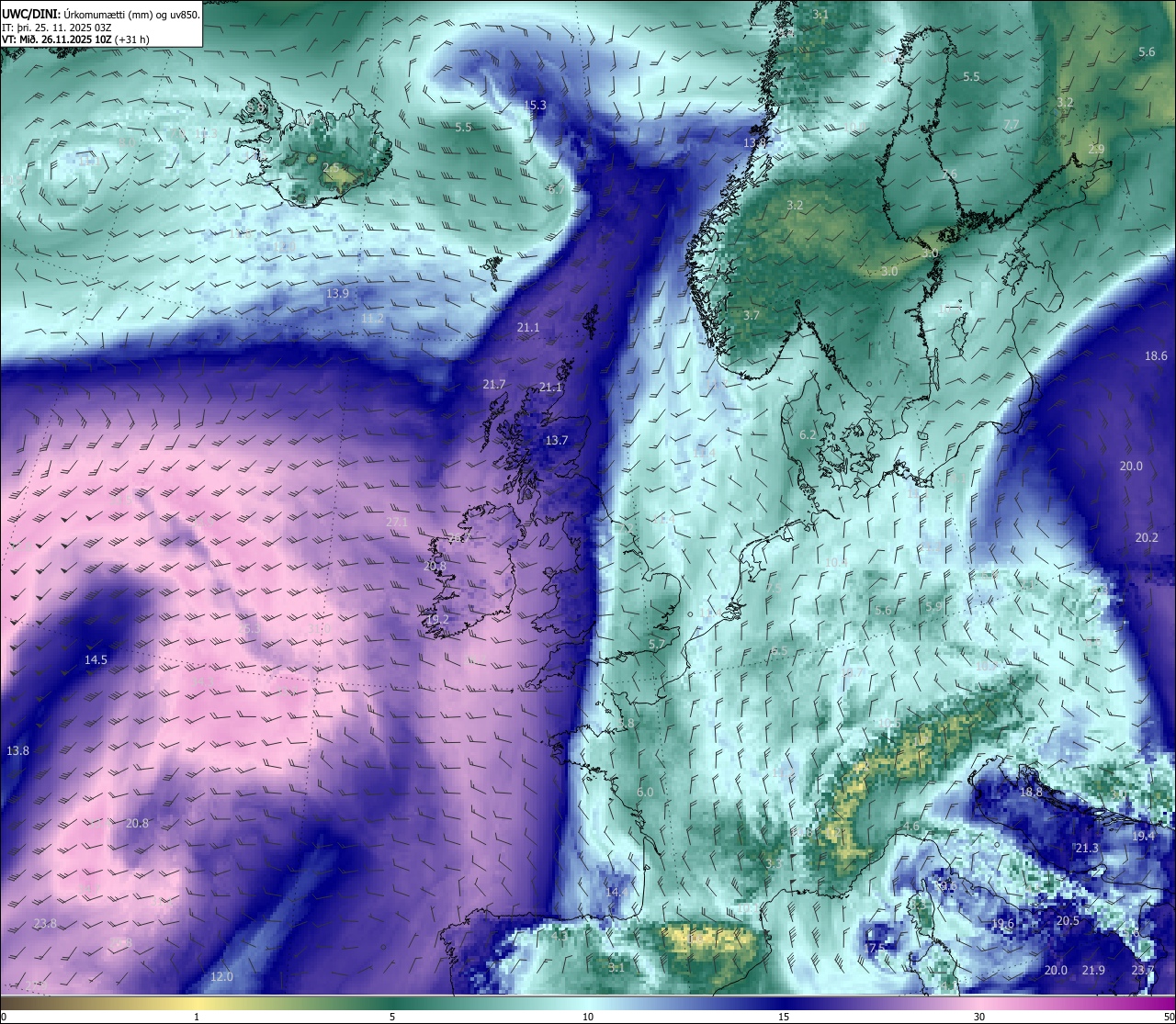Click the 23.7 value label

[1142, 971]
